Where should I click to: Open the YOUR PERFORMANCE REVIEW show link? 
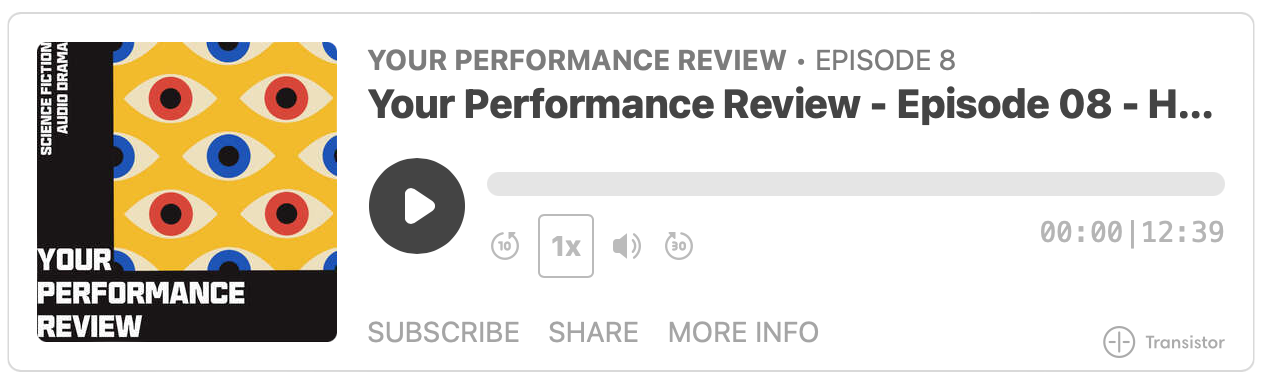coord(577,61)
